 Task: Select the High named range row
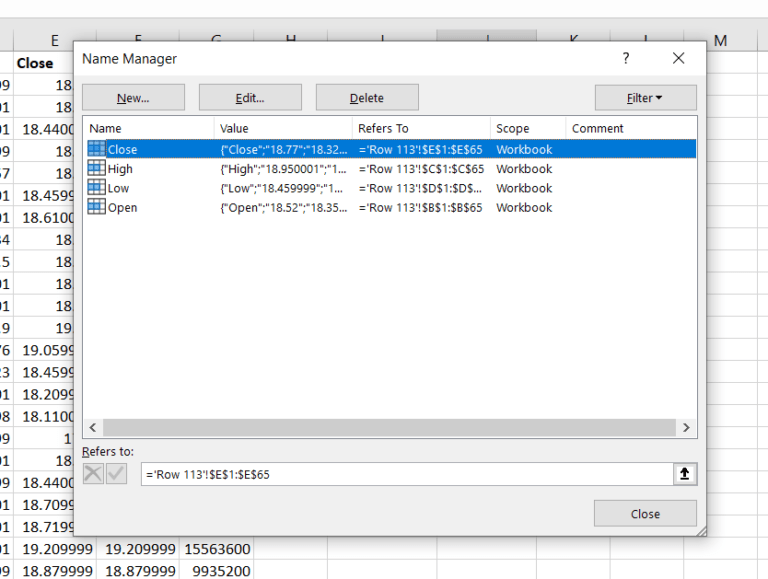click(390, 169)
